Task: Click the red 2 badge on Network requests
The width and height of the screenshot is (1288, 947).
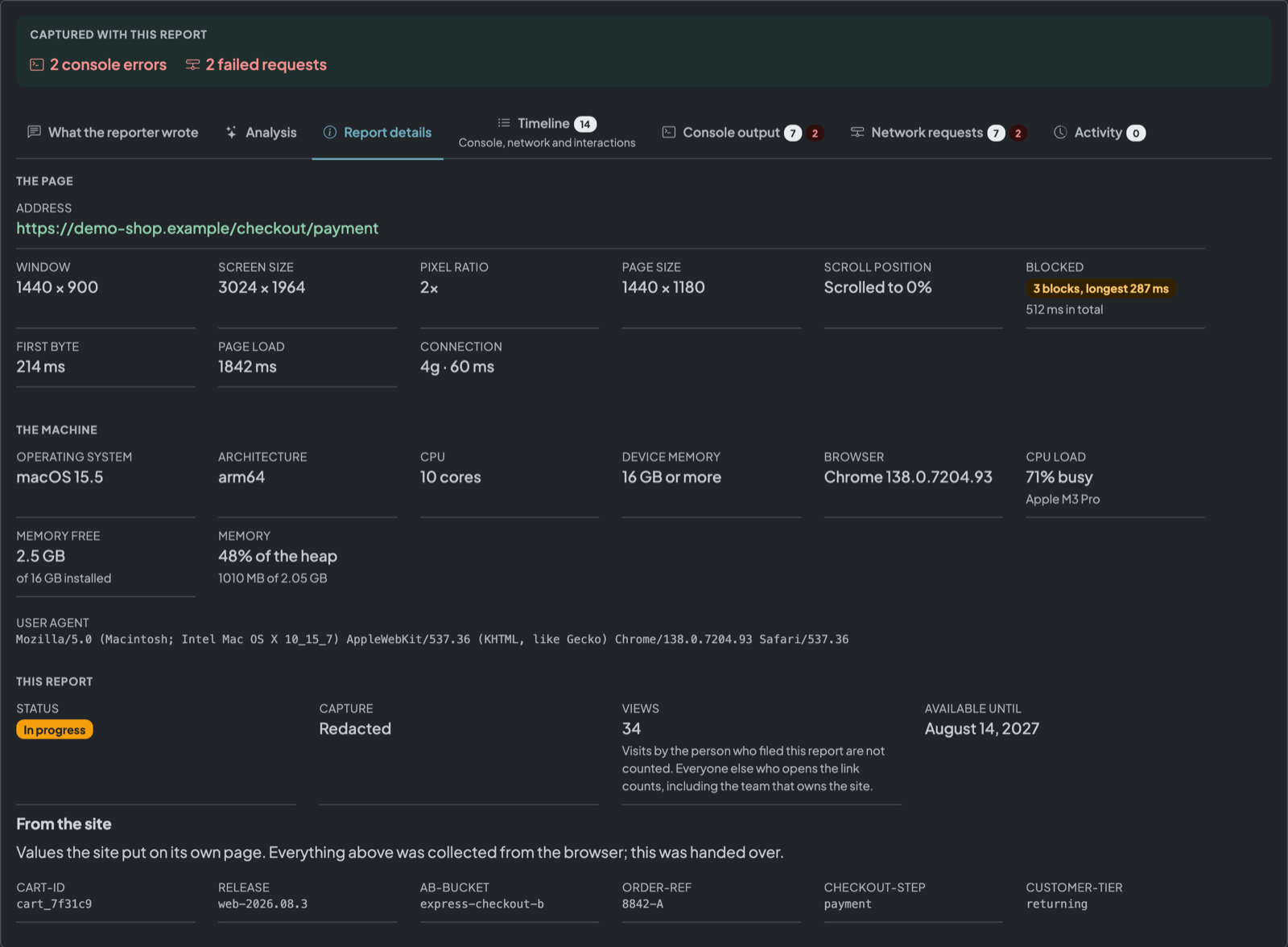Action: pos(1018,133)
